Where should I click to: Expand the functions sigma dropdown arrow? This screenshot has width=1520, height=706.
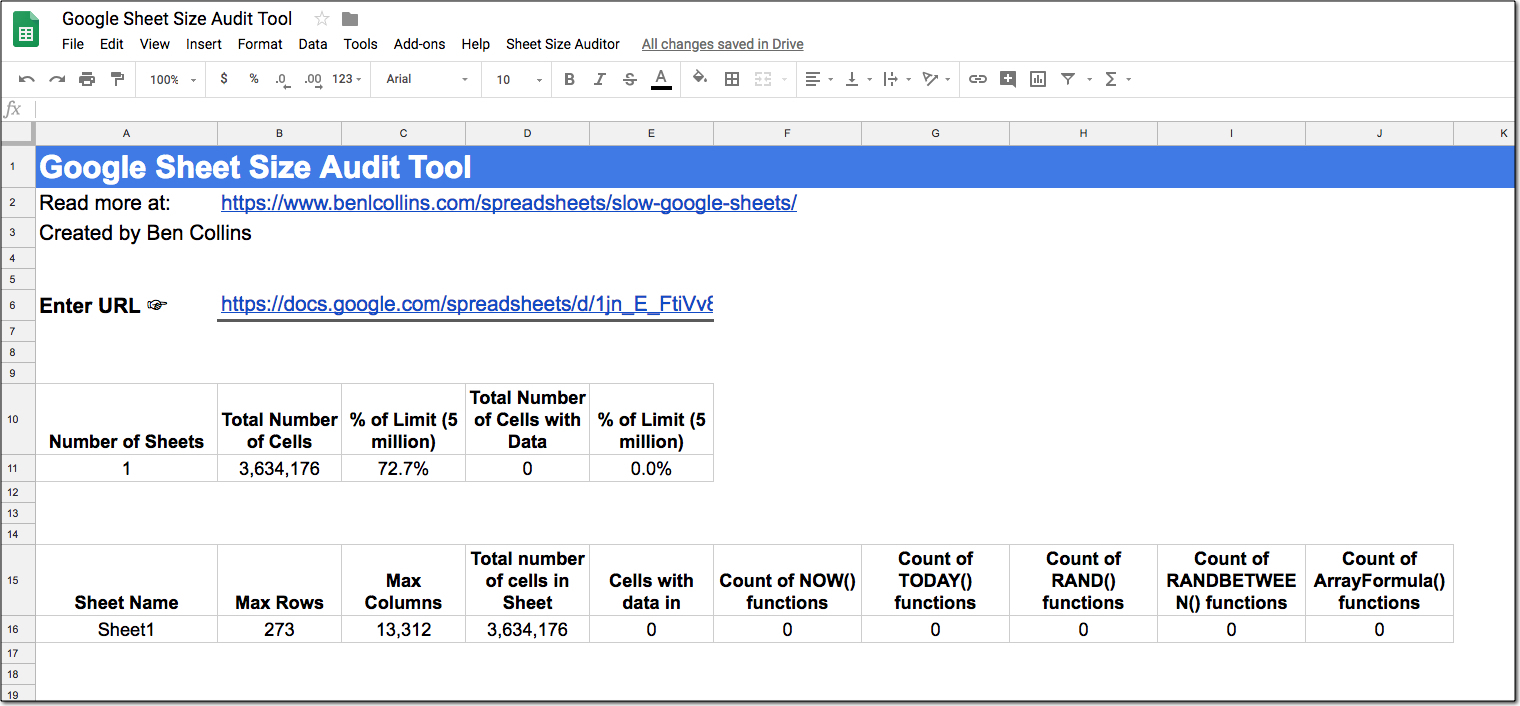[x=1129, y=80]
